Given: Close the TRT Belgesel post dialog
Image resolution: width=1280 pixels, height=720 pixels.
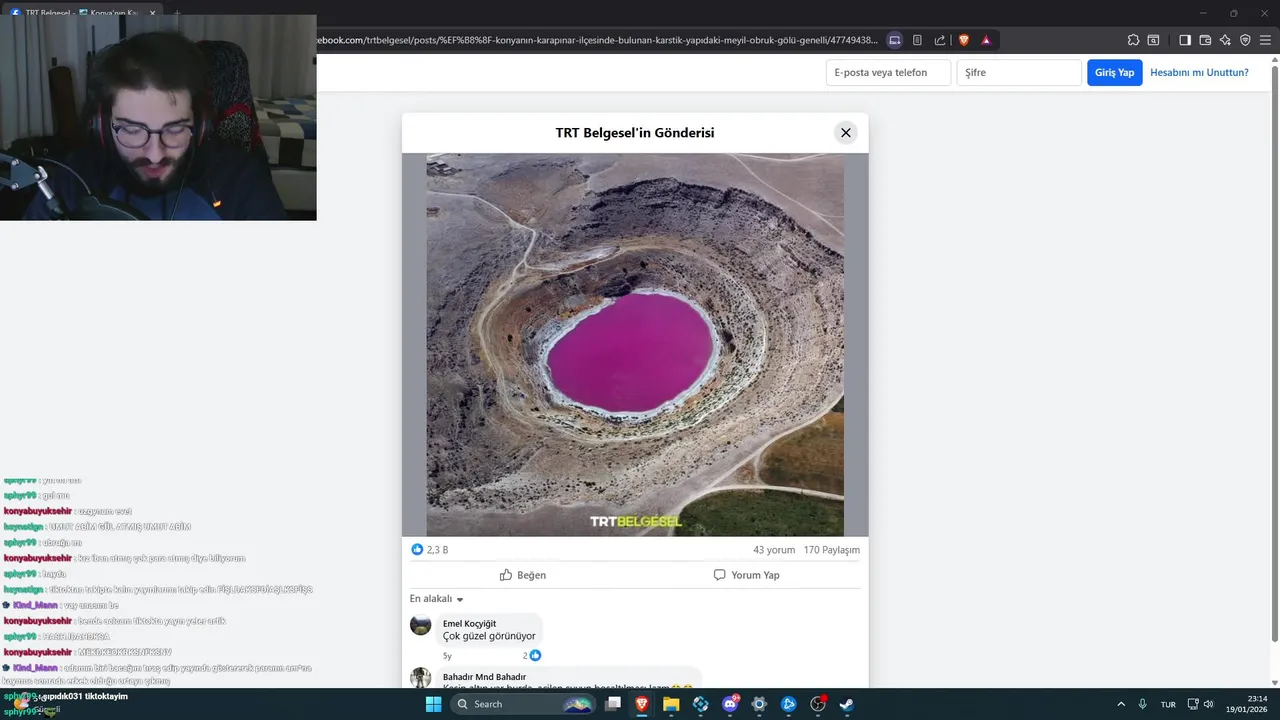Looking at the screenshot, I should [x=845, y=132].
